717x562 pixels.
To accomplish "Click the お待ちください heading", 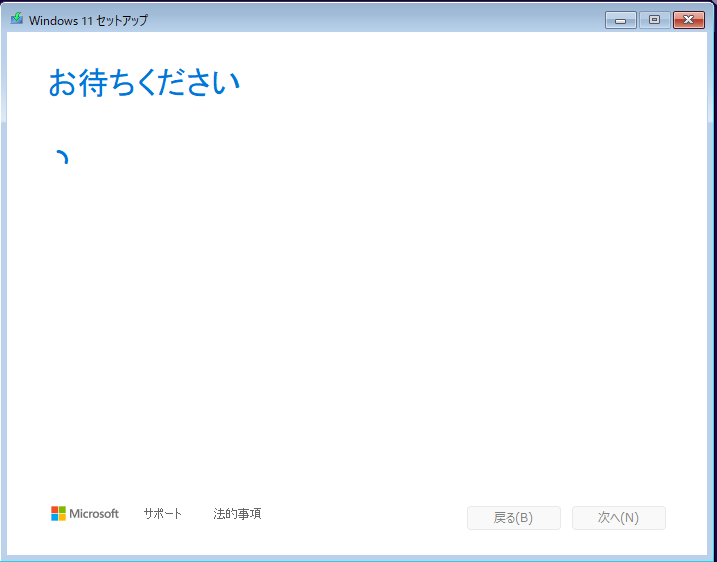I will click(144, 83).
